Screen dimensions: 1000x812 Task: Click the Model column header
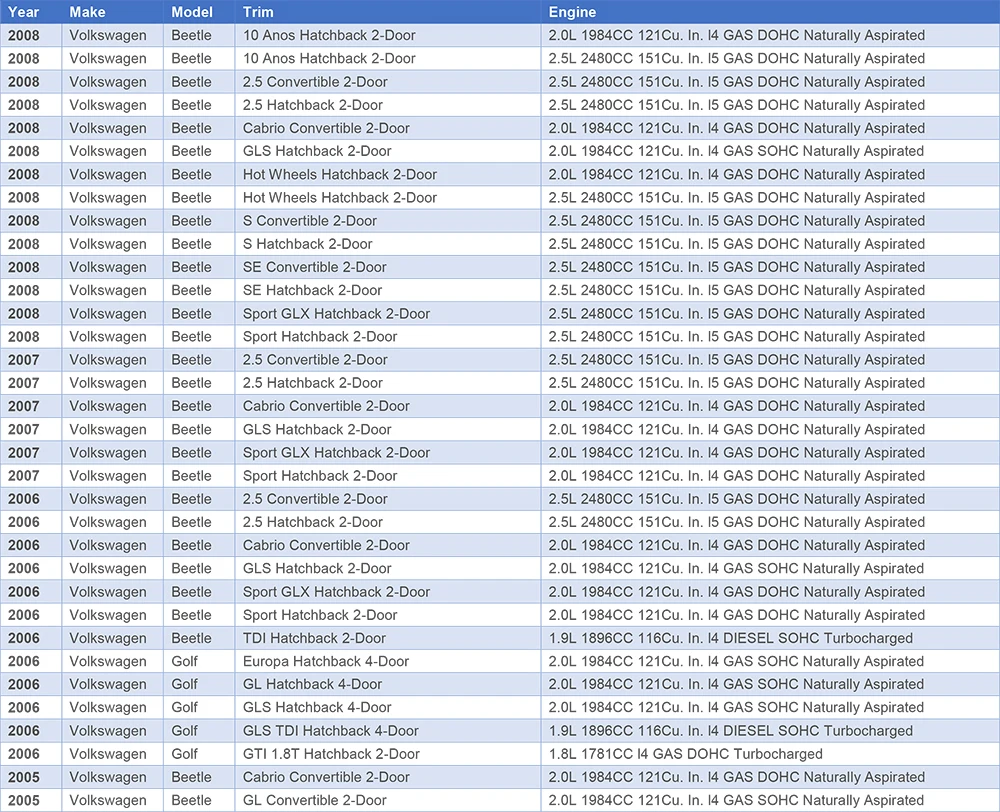[x=199, y=11]
